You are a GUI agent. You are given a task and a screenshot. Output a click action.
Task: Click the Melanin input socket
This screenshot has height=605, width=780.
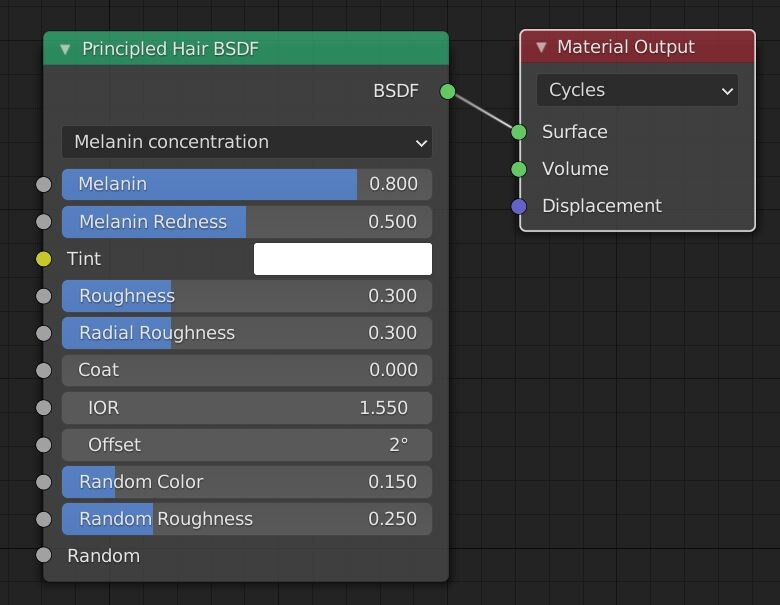pos(44,185)
